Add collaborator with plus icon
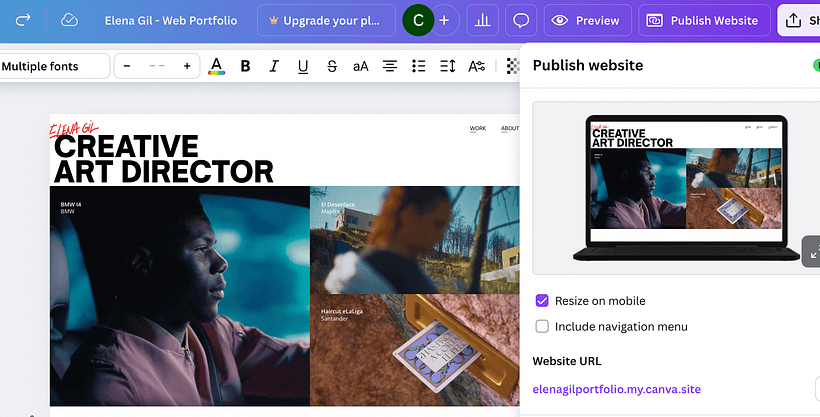 (445, 20)
